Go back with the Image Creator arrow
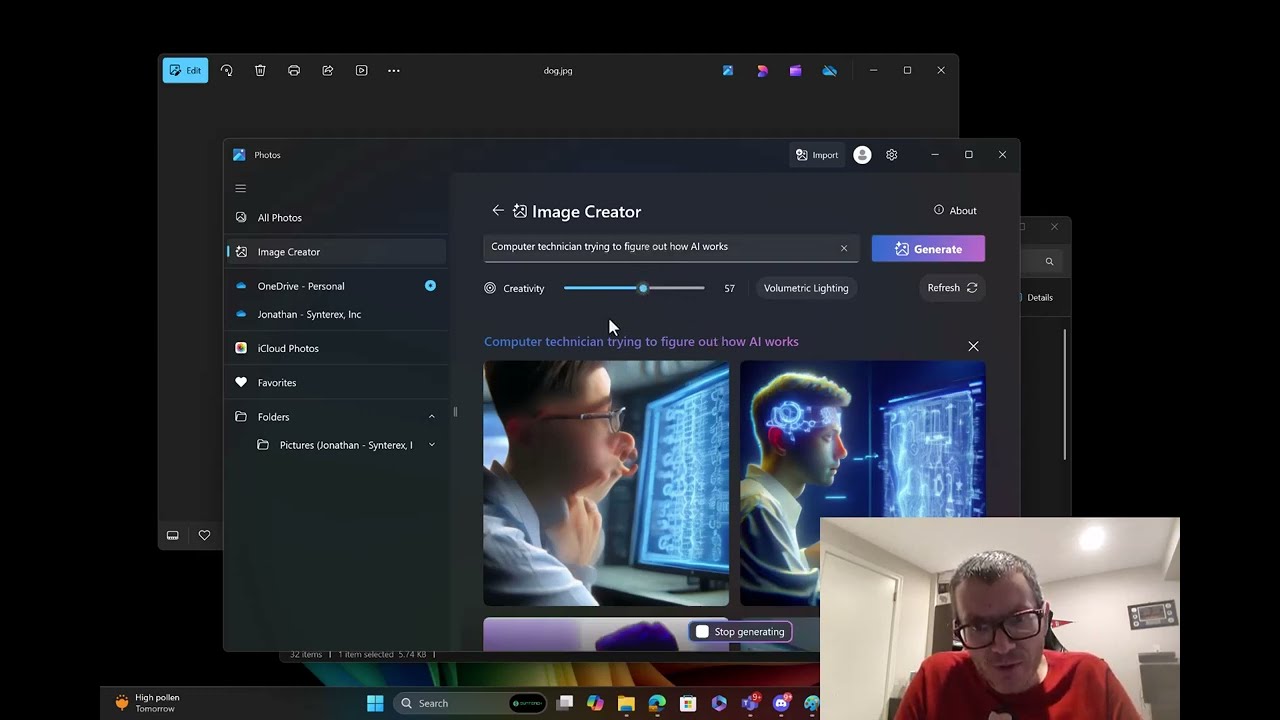The width and height of the screenshot is (1280, 720). [498, 211]
